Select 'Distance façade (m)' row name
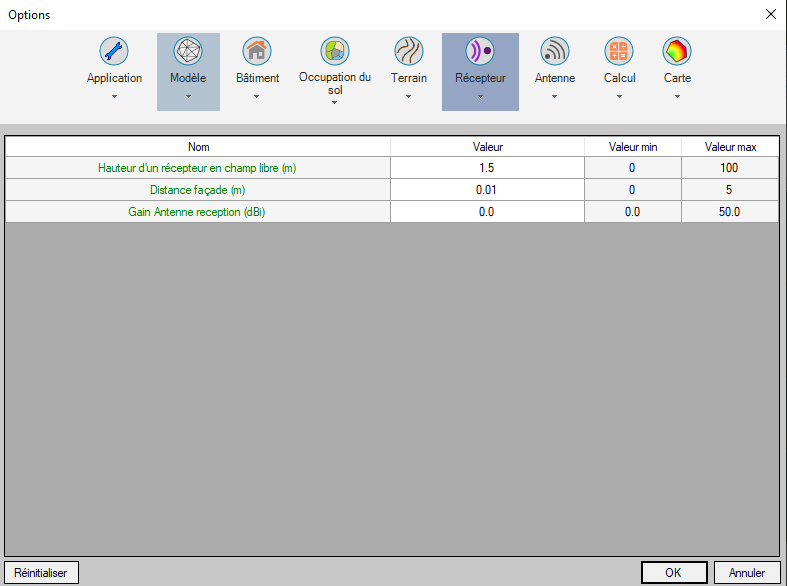787x586 pixels. pos(197,190)
